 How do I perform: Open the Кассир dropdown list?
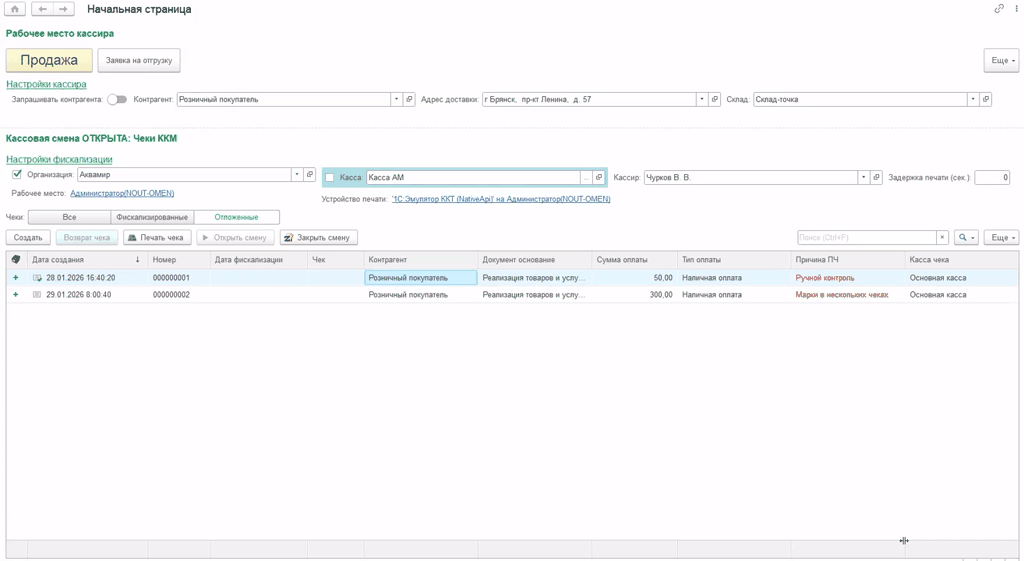click(x=863, y=178)
